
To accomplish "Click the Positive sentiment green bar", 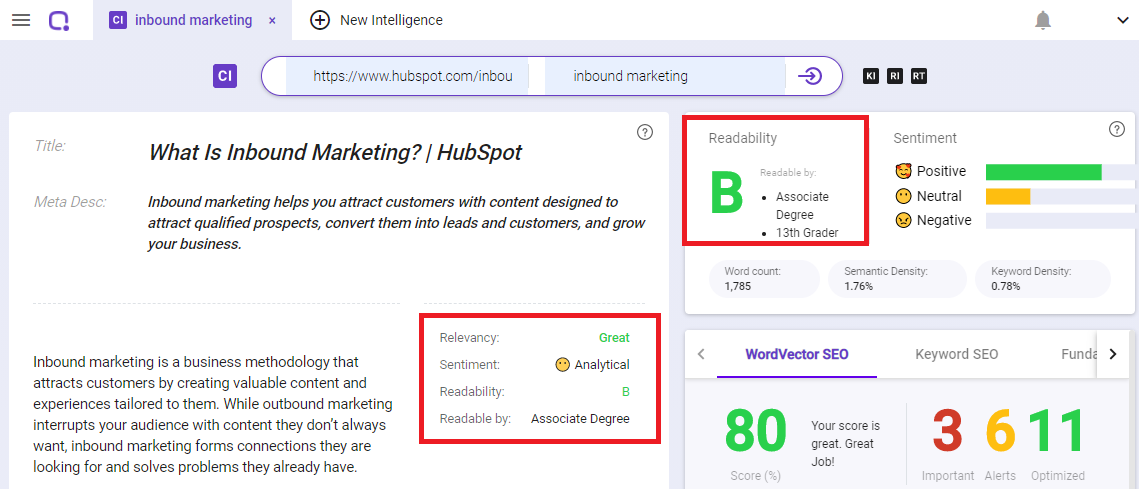I will click(1043, 171).
